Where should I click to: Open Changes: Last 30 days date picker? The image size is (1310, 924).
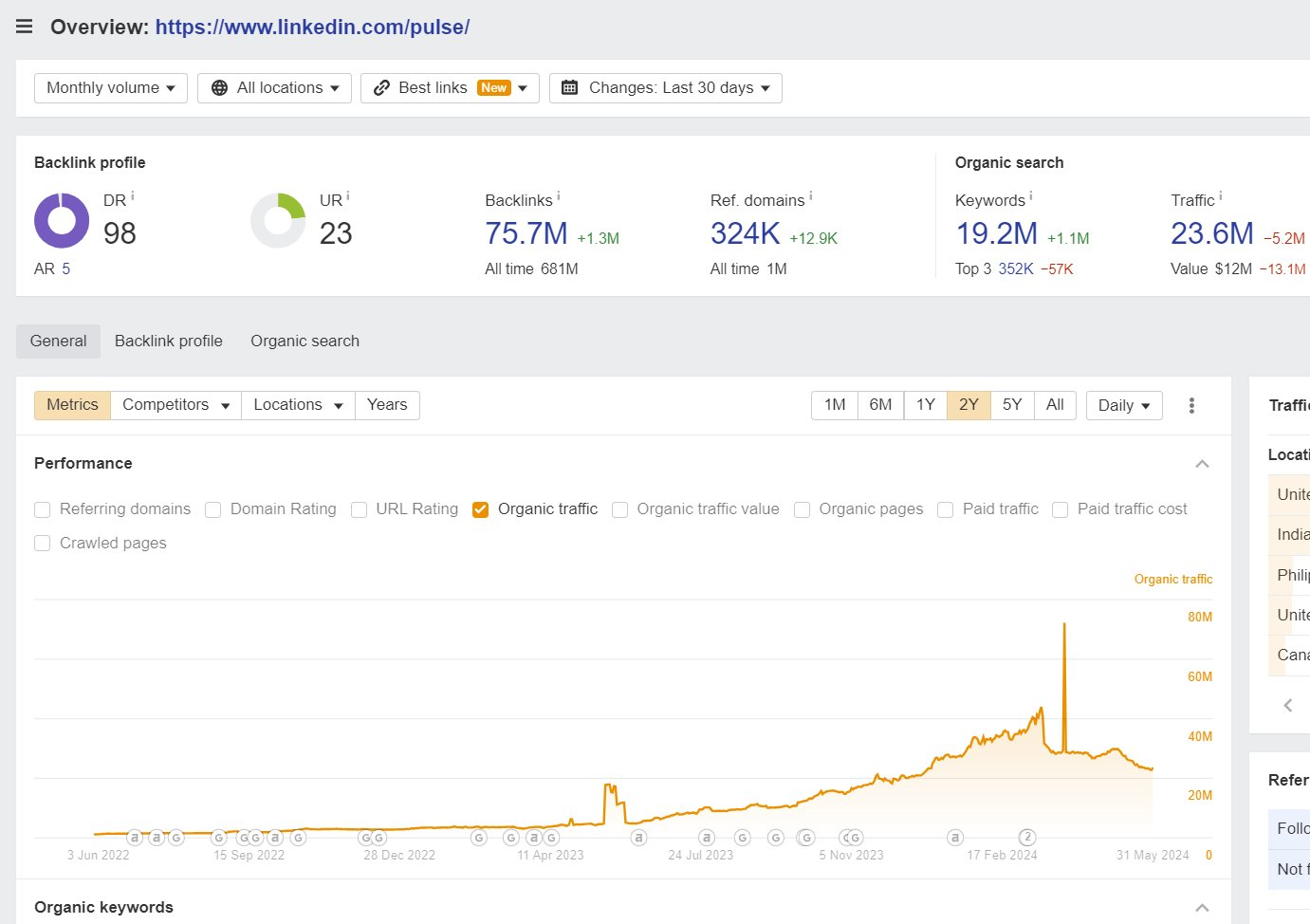(x=666, y=88)
